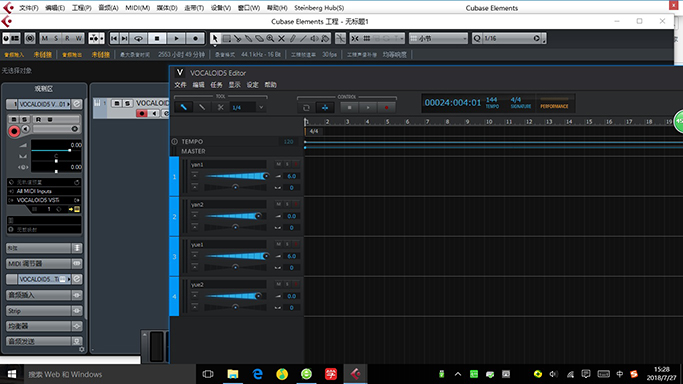This screenshot has height=384, width=683.
Task: Select the Cubase glue tool
Action: coord(248,39)
